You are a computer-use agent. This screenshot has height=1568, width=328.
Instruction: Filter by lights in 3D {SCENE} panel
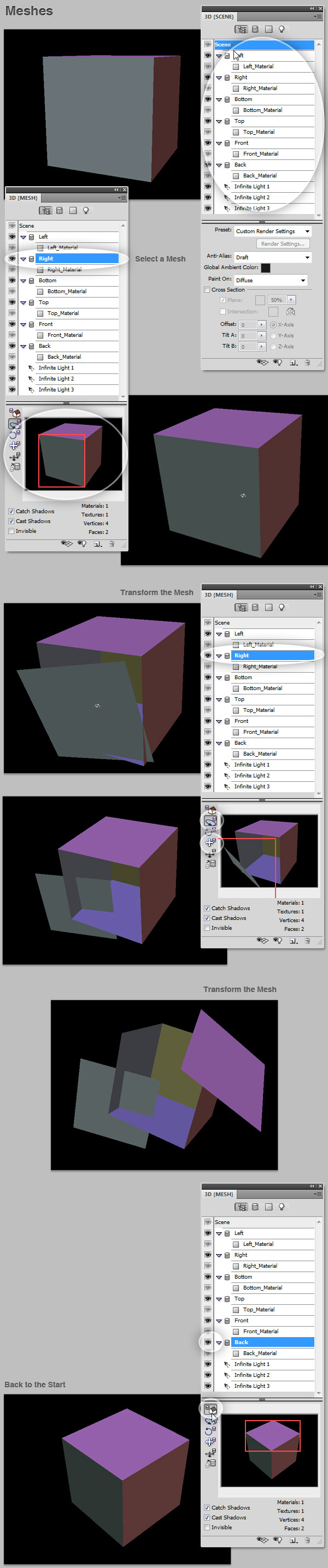[281, 29]
